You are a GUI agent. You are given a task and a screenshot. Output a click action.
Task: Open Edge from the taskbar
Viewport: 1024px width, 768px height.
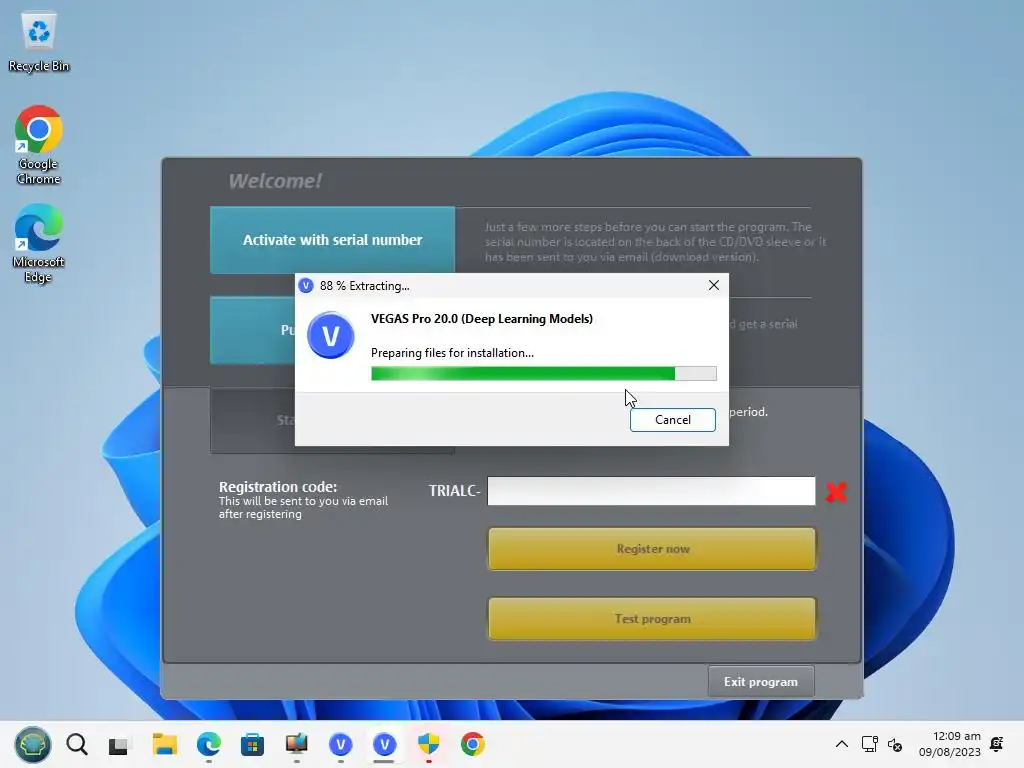pos(208,744)
